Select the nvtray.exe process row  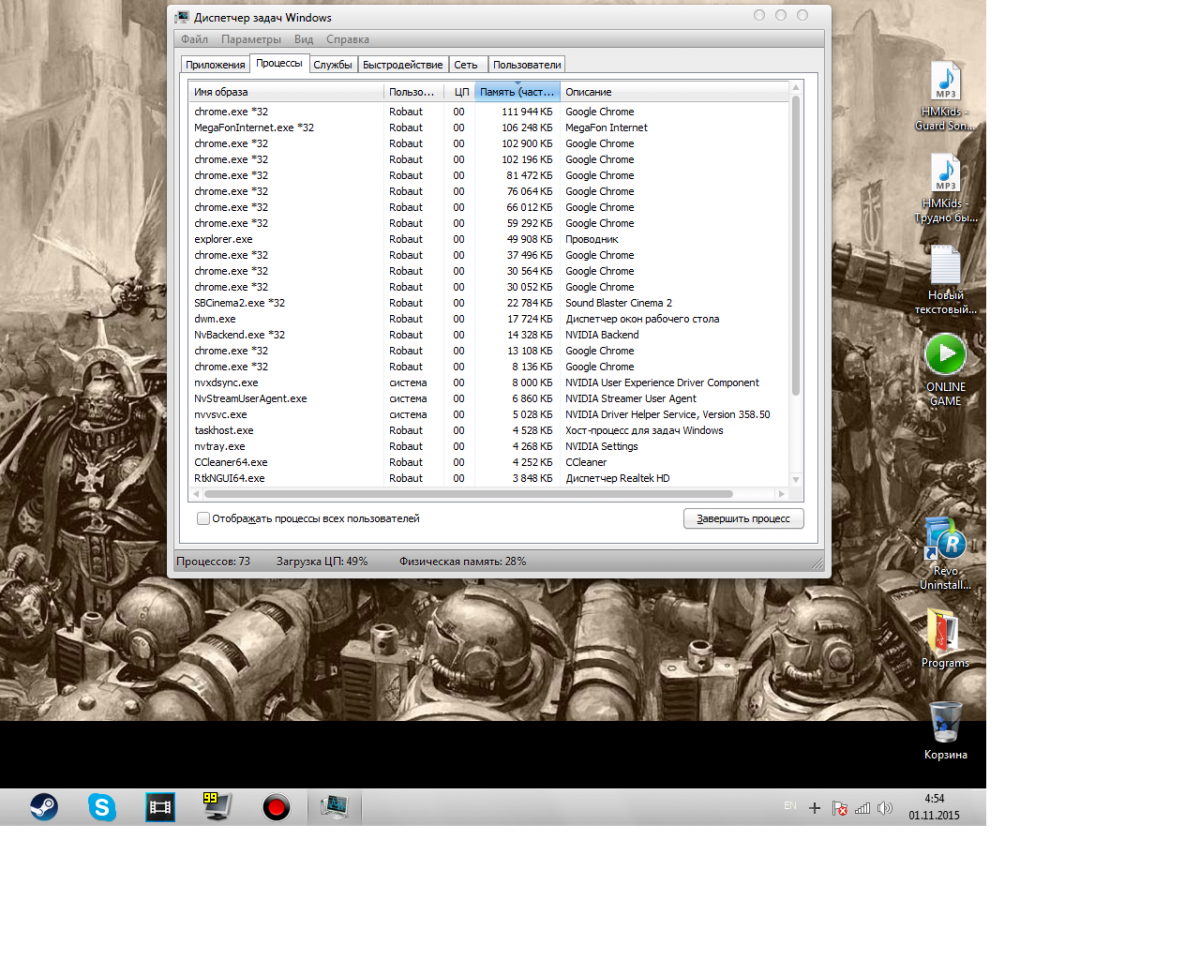click(x=490, y=447)
